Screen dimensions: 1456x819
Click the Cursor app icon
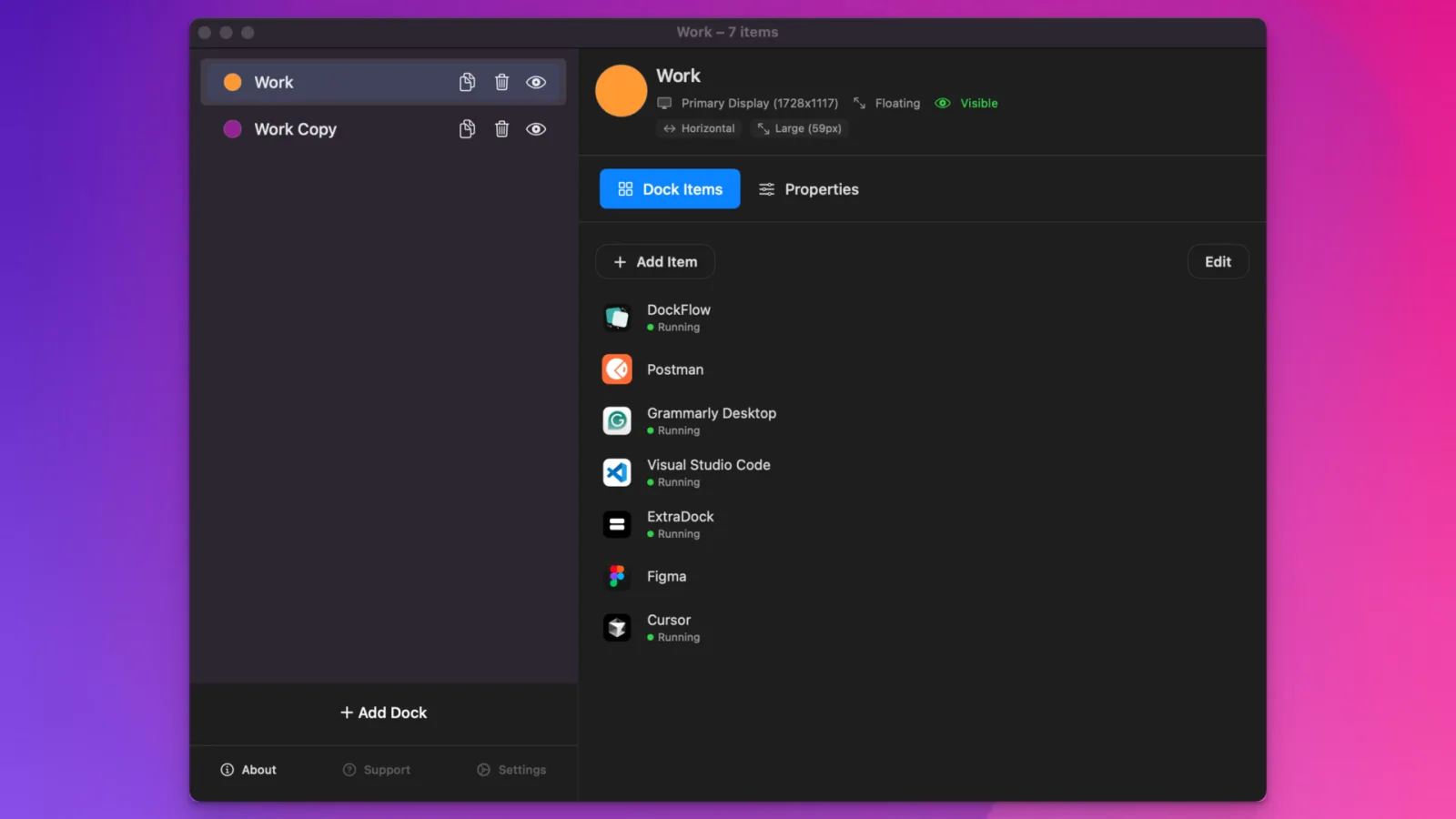click(617, 628)
